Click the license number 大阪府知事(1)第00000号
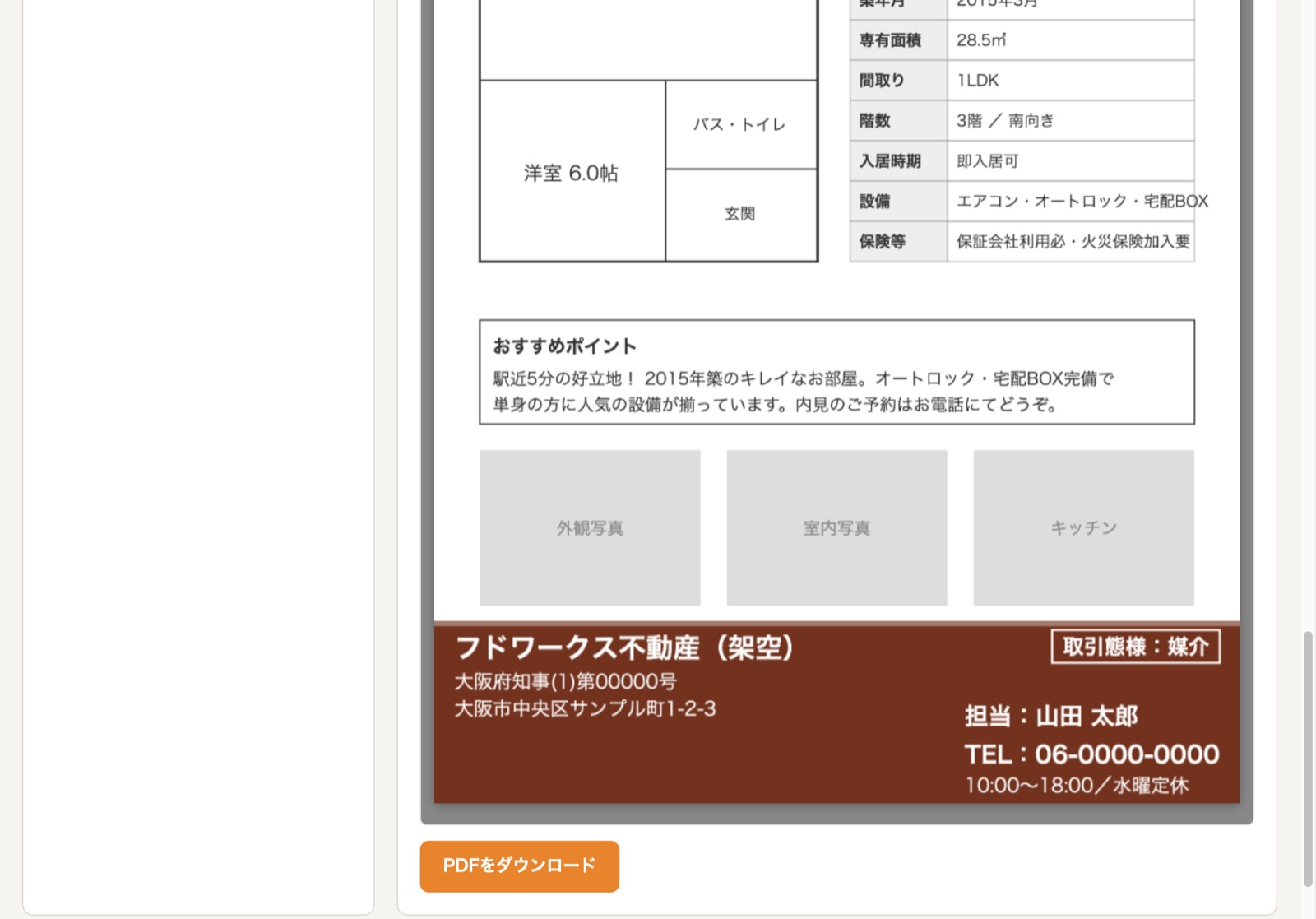 [566, 681]
